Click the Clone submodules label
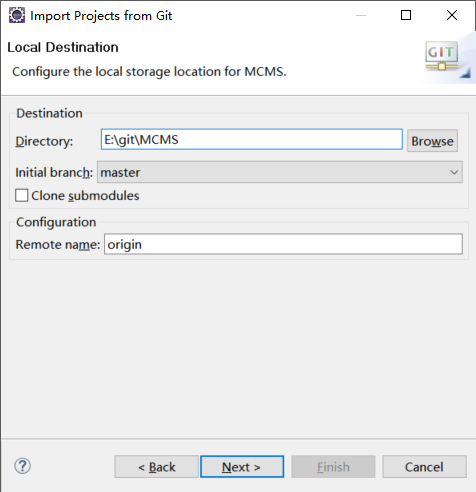Screen dimensions: 476x492 click(85, 196)
